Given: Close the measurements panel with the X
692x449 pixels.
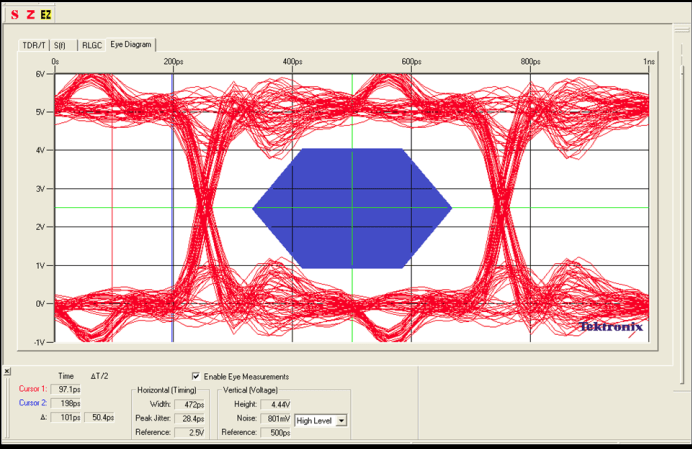Looking at the screenshot, I should tap(8, 372).
